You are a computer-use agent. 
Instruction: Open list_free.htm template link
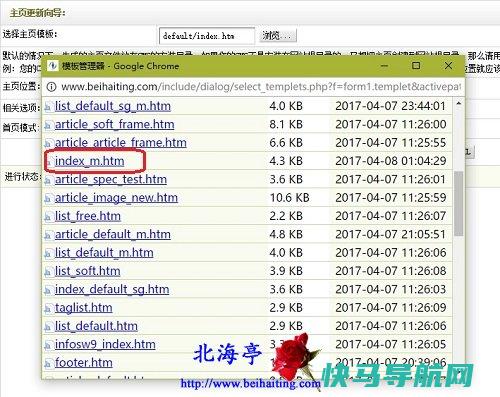click(88, 216)
